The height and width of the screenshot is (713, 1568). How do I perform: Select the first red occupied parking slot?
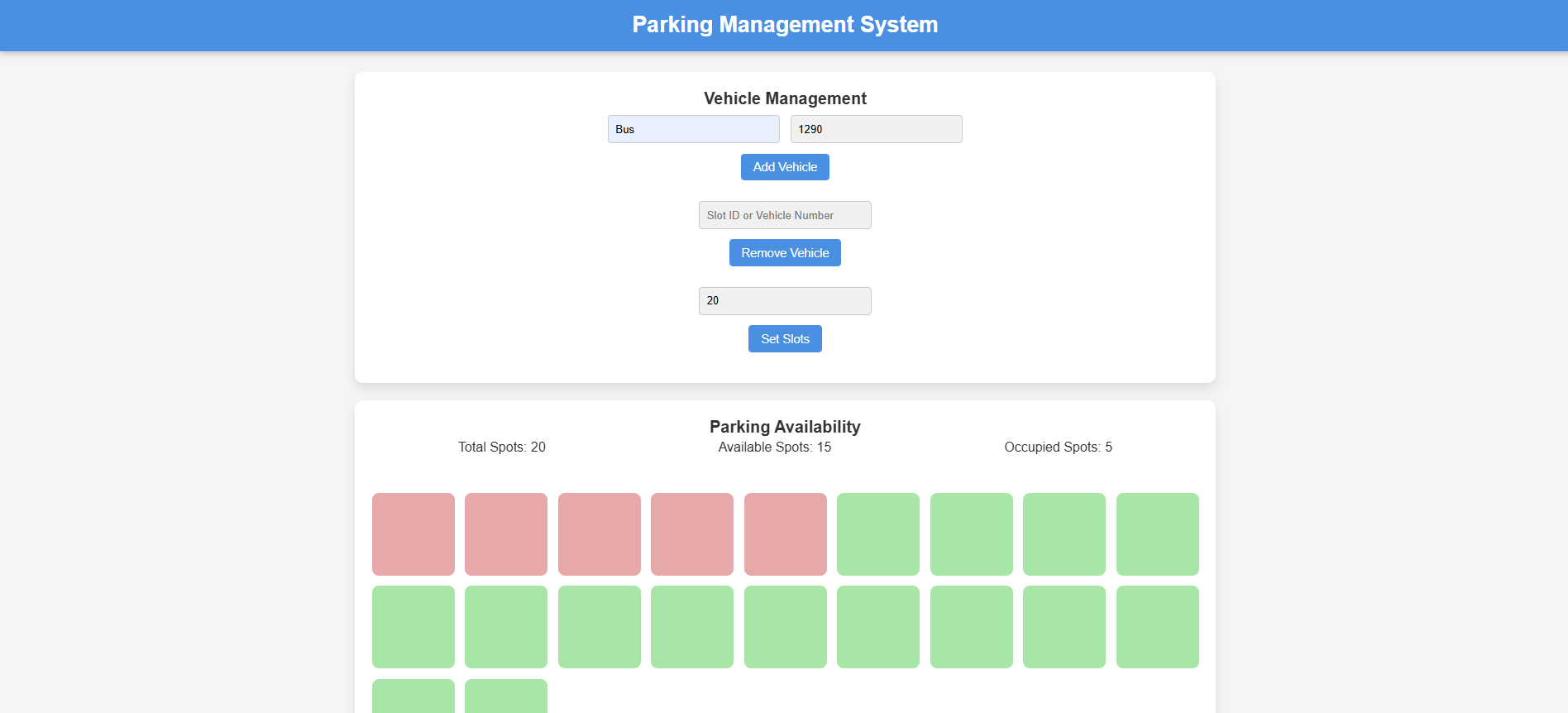pyautogui.click(x=414, y=534)
